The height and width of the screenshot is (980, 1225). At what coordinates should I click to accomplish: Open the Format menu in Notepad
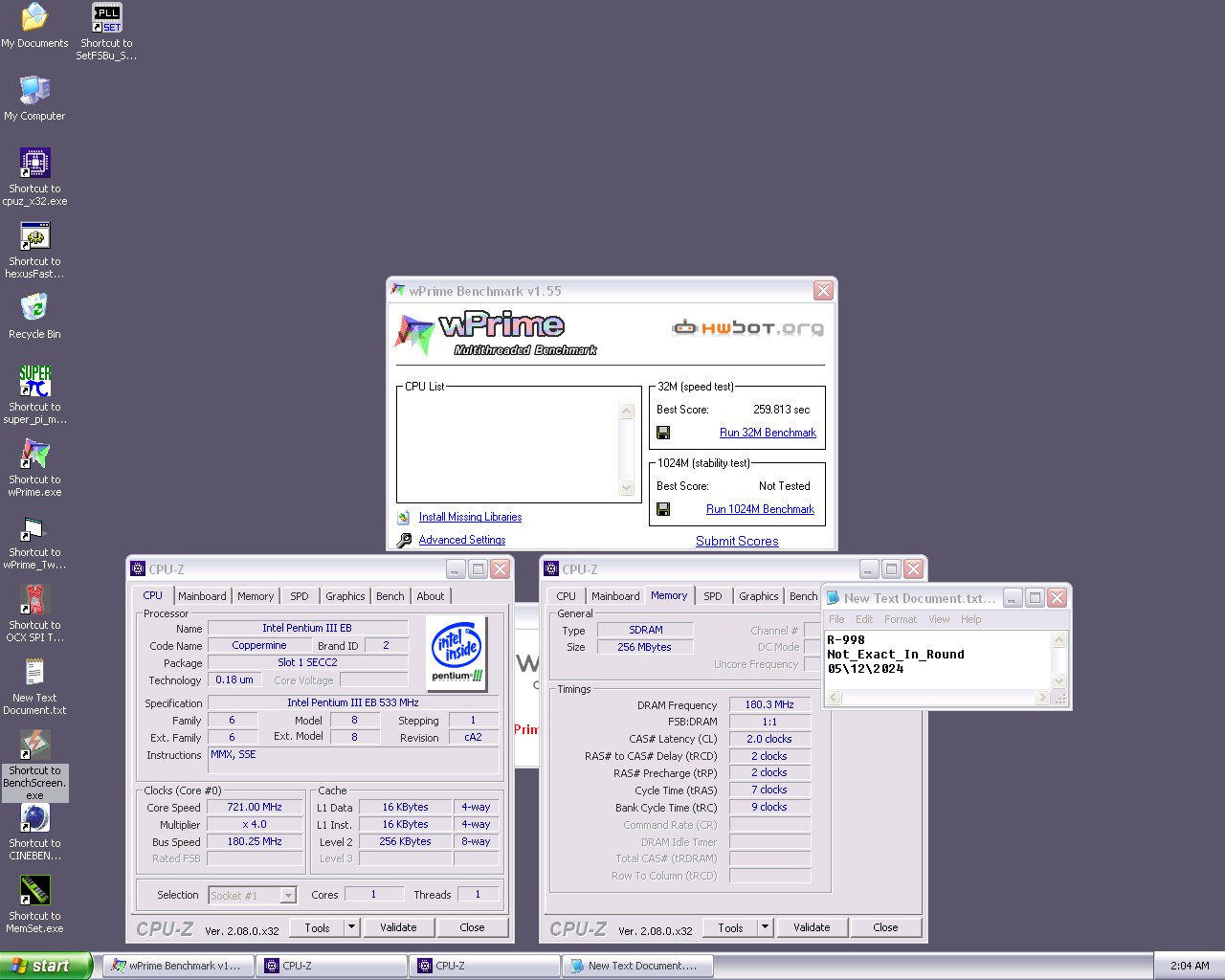coord(901,619)
